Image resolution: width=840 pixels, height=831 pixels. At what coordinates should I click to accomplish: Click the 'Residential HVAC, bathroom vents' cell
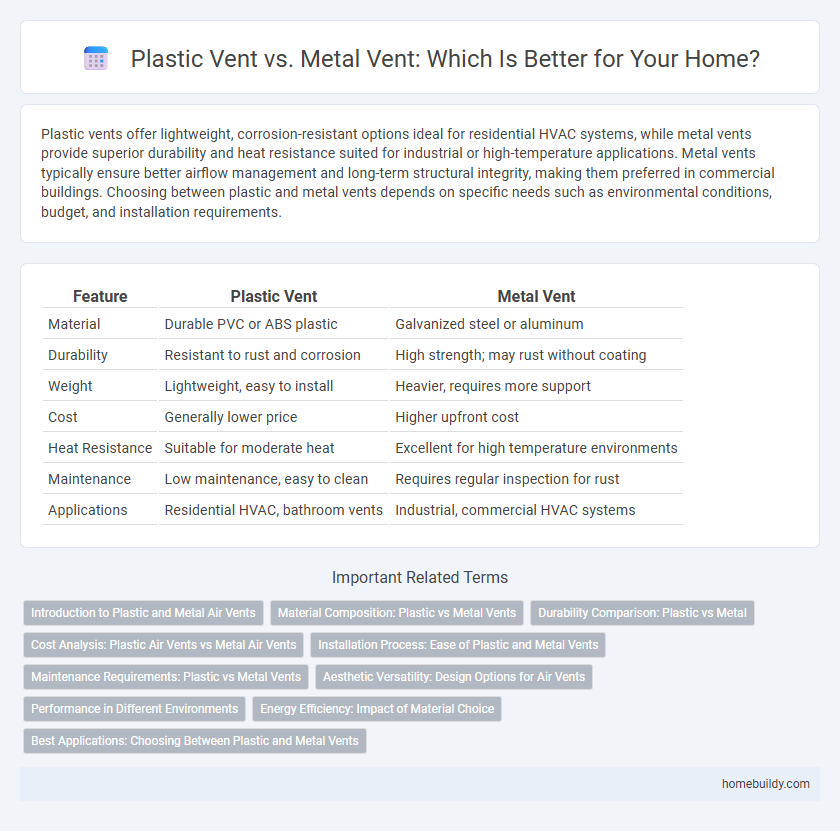pyautogui.click(x=273, y=510)
